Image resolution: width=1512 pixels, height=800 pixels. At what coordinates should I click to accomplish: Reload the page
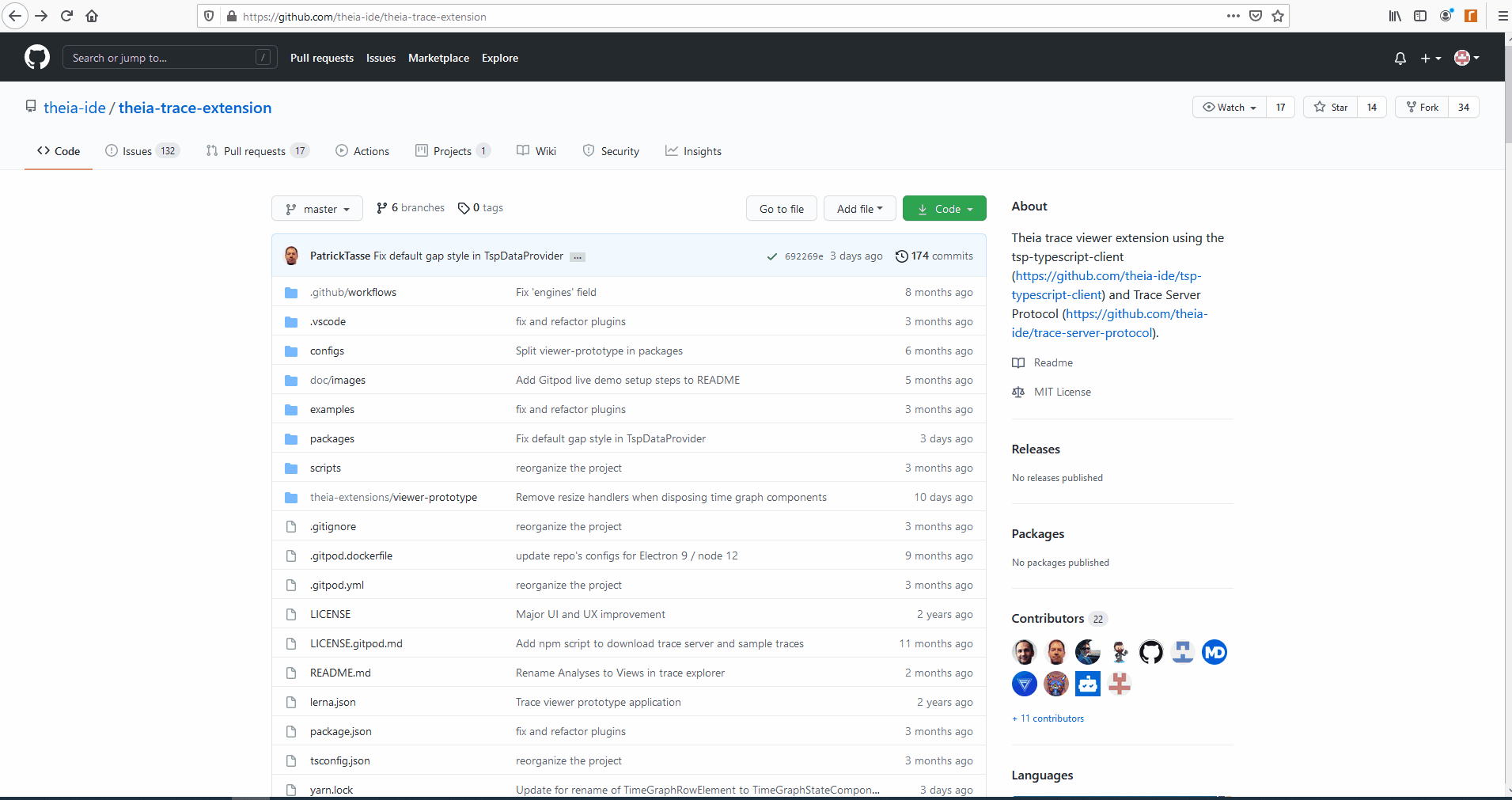(66, 16)
